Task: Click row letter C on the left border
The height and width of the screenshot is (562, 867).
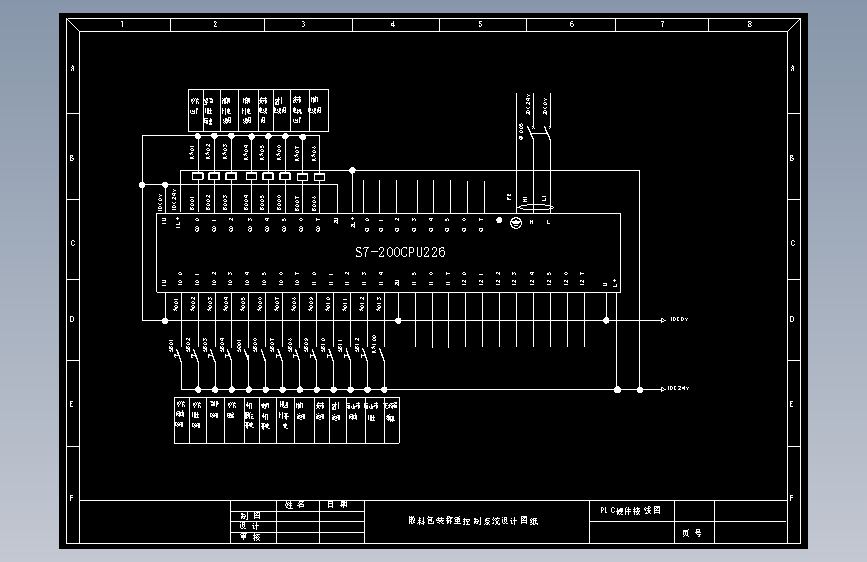Action: pos(72,243)
